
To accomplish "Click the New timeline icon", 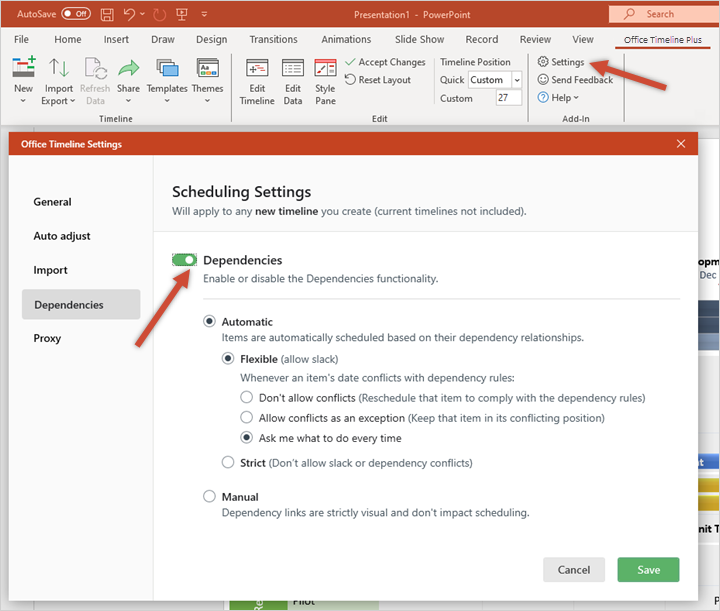I will [23, 69].
